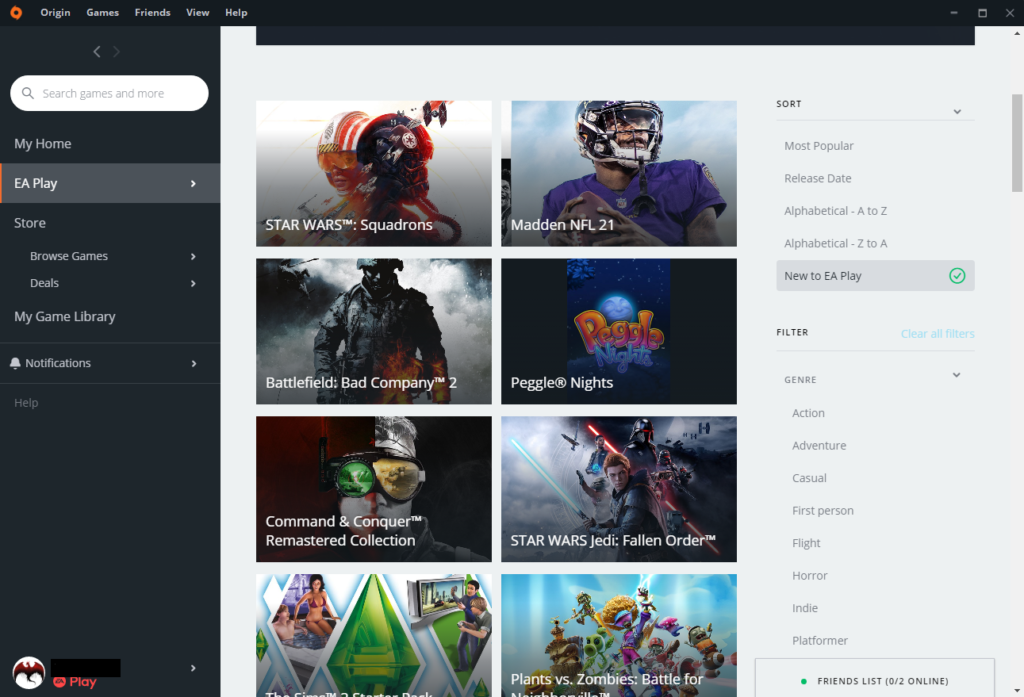Expand the EA Play submenu arrow
This screenshot has height=697, width=1024.
193,184
